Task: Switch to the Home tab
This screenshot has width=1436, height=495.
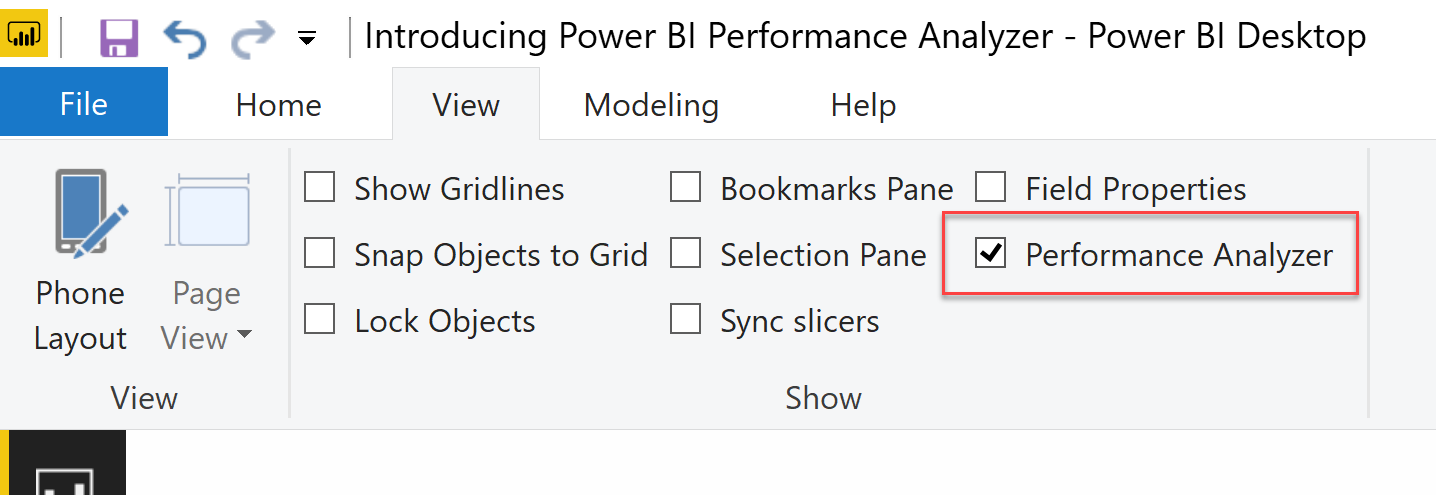Action: click(x=279, y=105)
